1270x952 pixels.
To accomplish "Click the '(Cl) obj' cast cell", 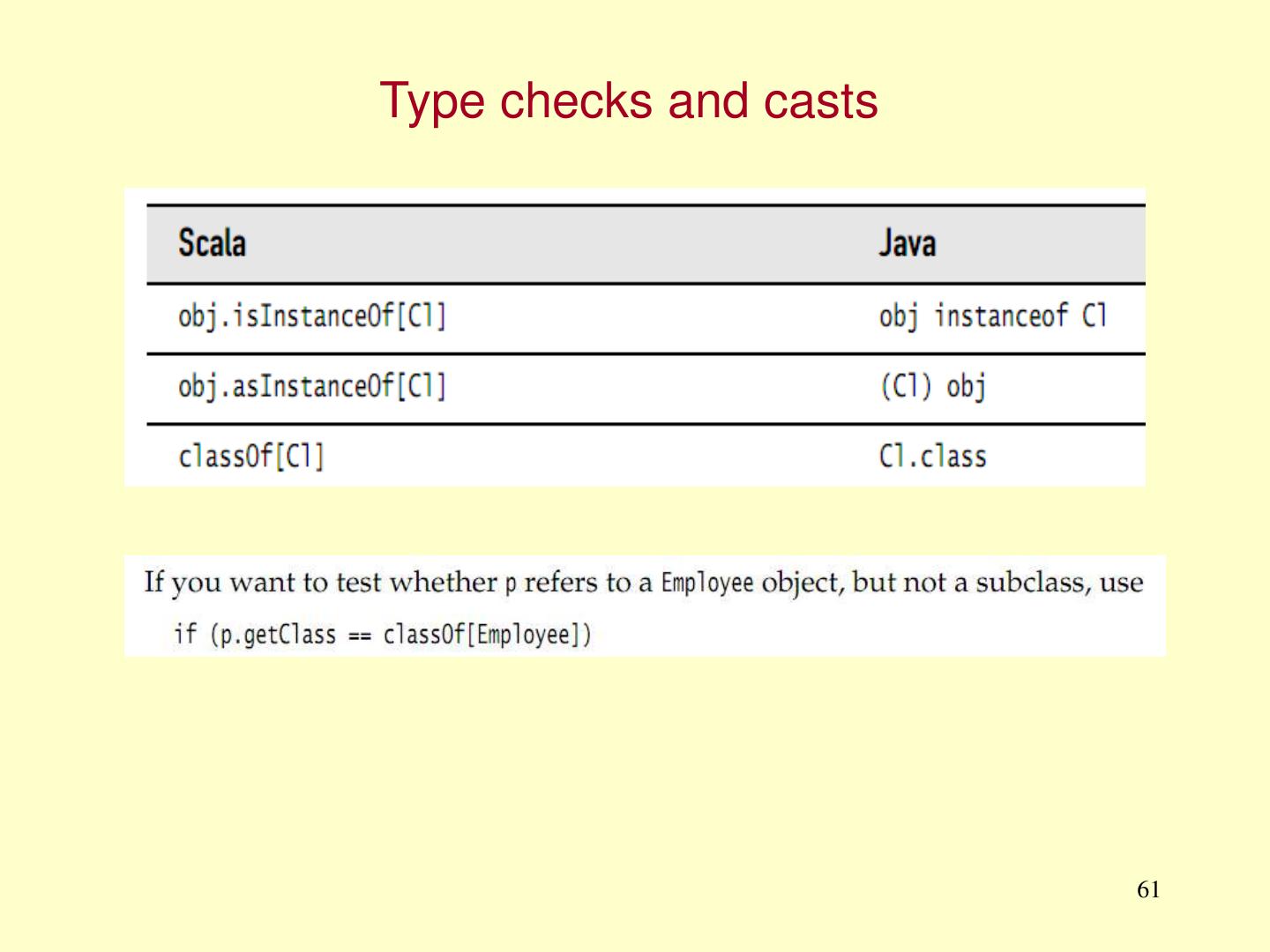I will tap(932, 386).
